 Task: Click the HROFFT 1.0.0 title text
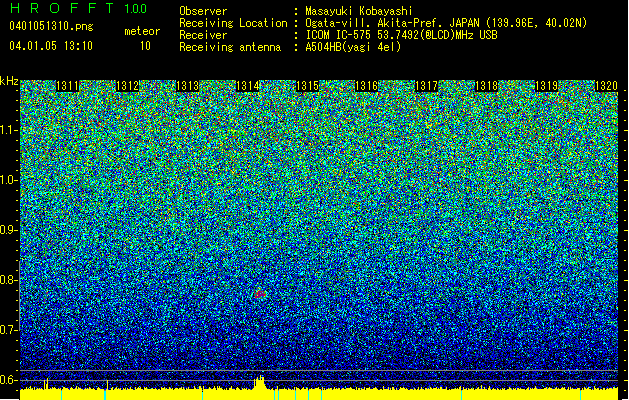tap(79, 8)
